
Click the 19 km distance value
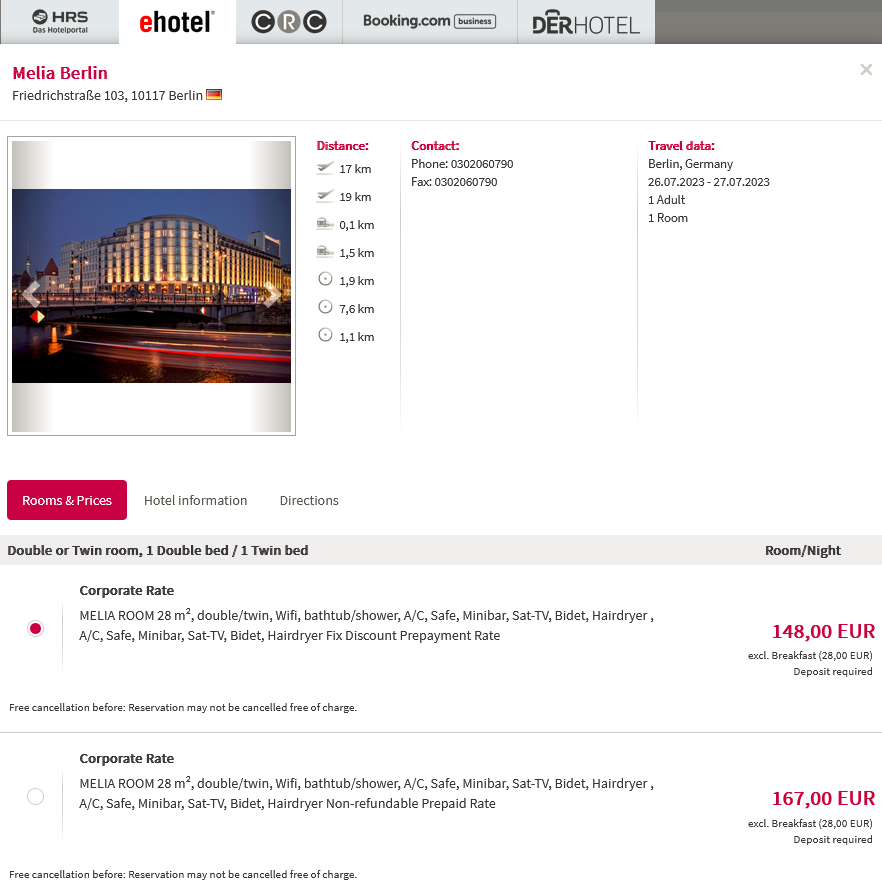(x=355, y=197)
